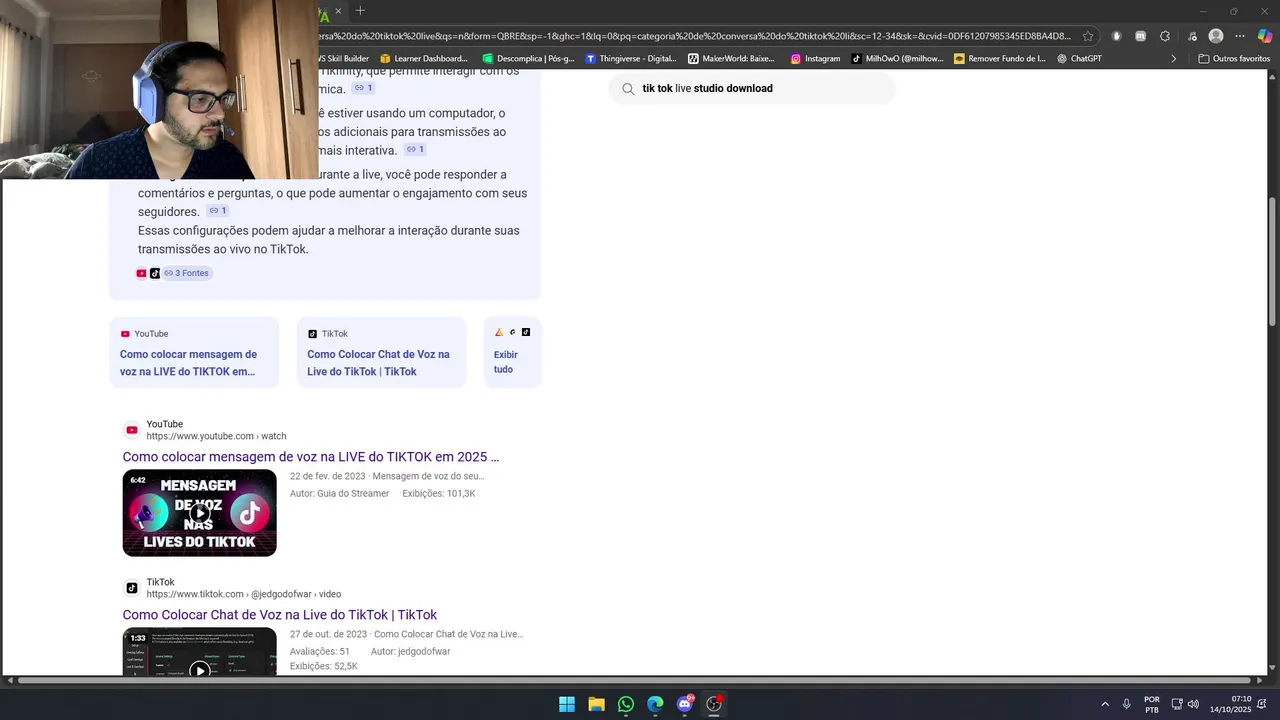Open the network tray icon
1280x720 pixels.
[1177, 704]
